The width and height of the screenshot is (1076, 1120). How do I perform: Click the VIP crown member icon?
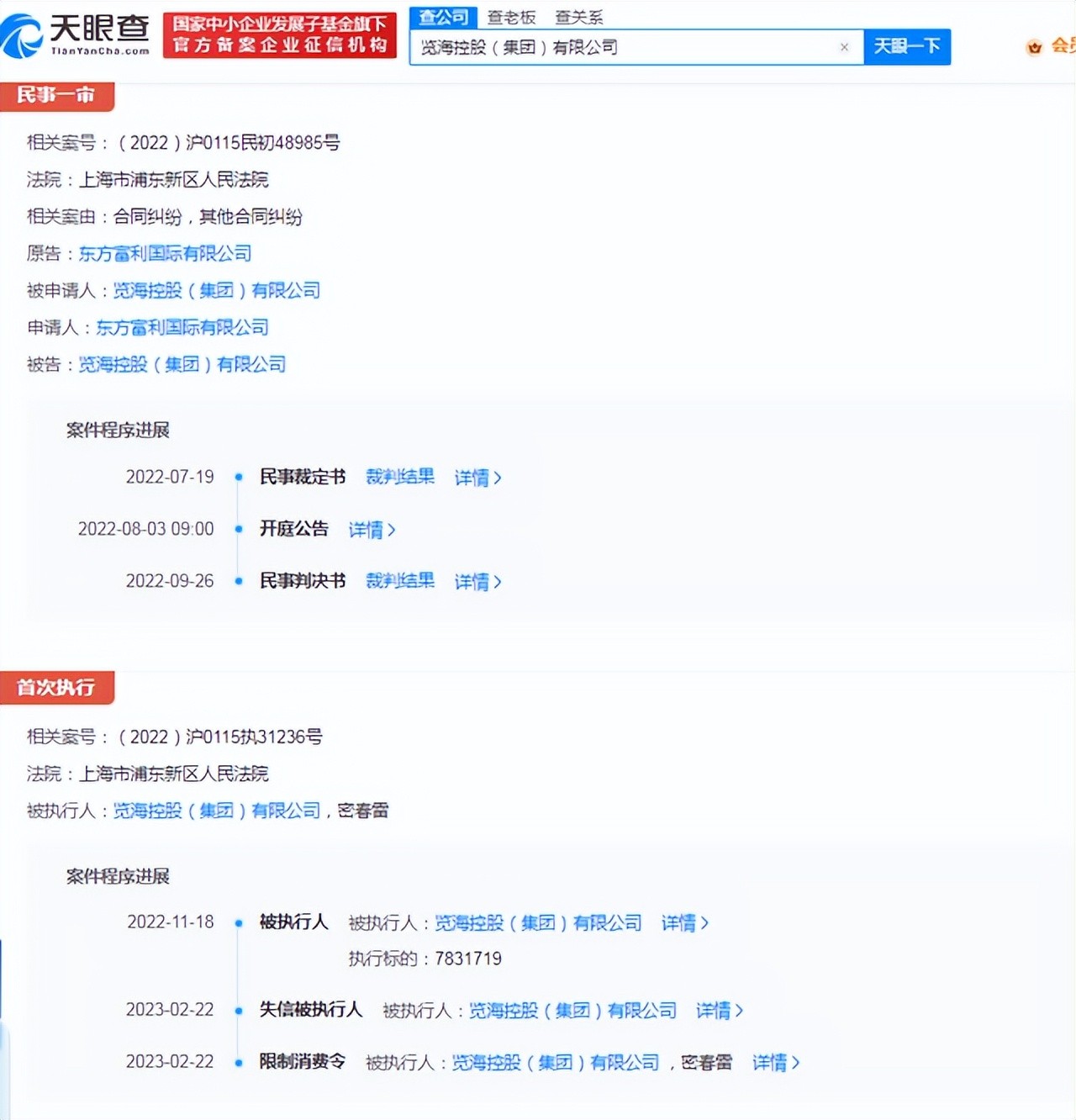tap(1034, 47)
